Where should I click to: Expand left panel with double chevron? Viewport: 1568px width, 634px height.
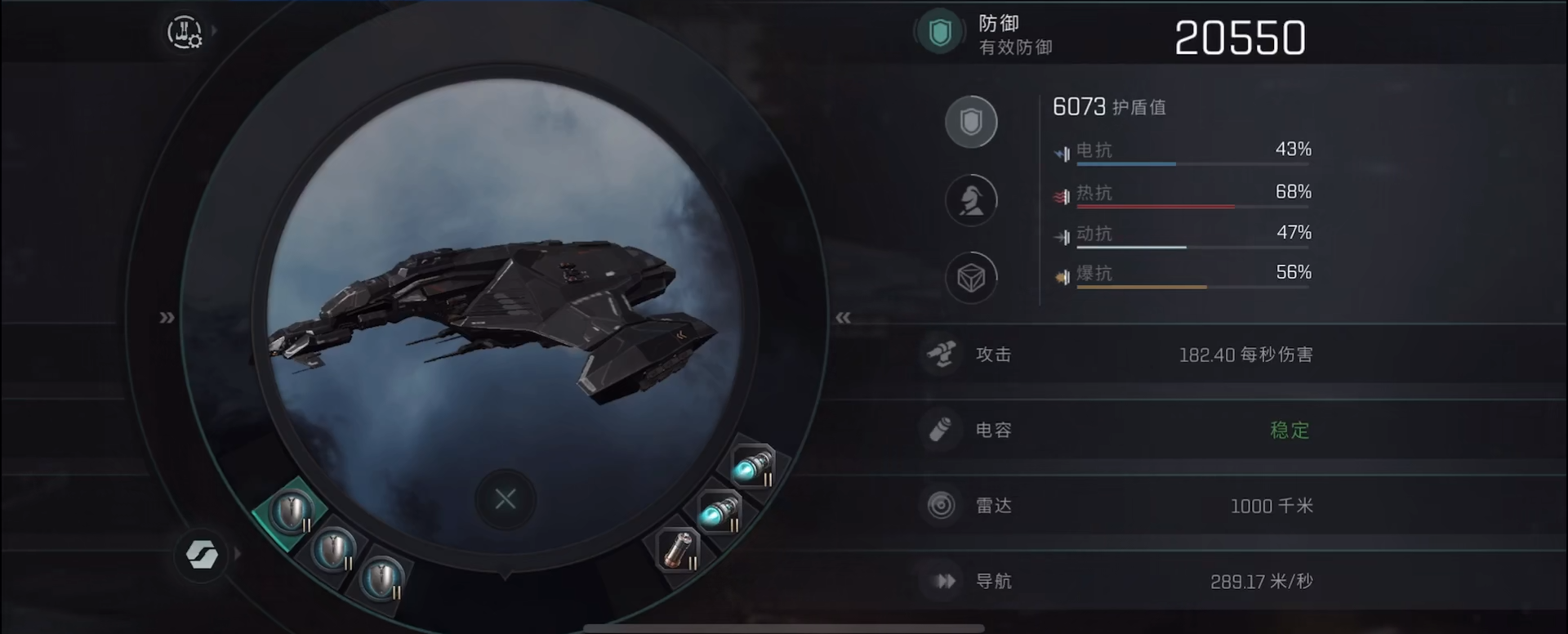tap(167, 318)
